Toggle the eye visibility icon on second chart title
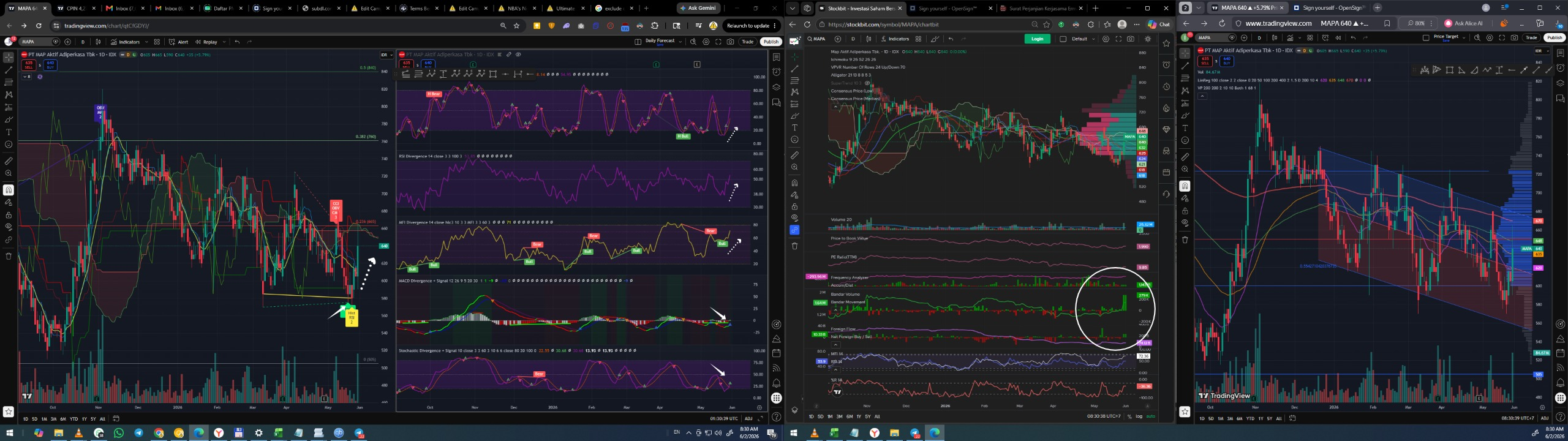Screen dimensions: 1568x441 pos(518,55)
